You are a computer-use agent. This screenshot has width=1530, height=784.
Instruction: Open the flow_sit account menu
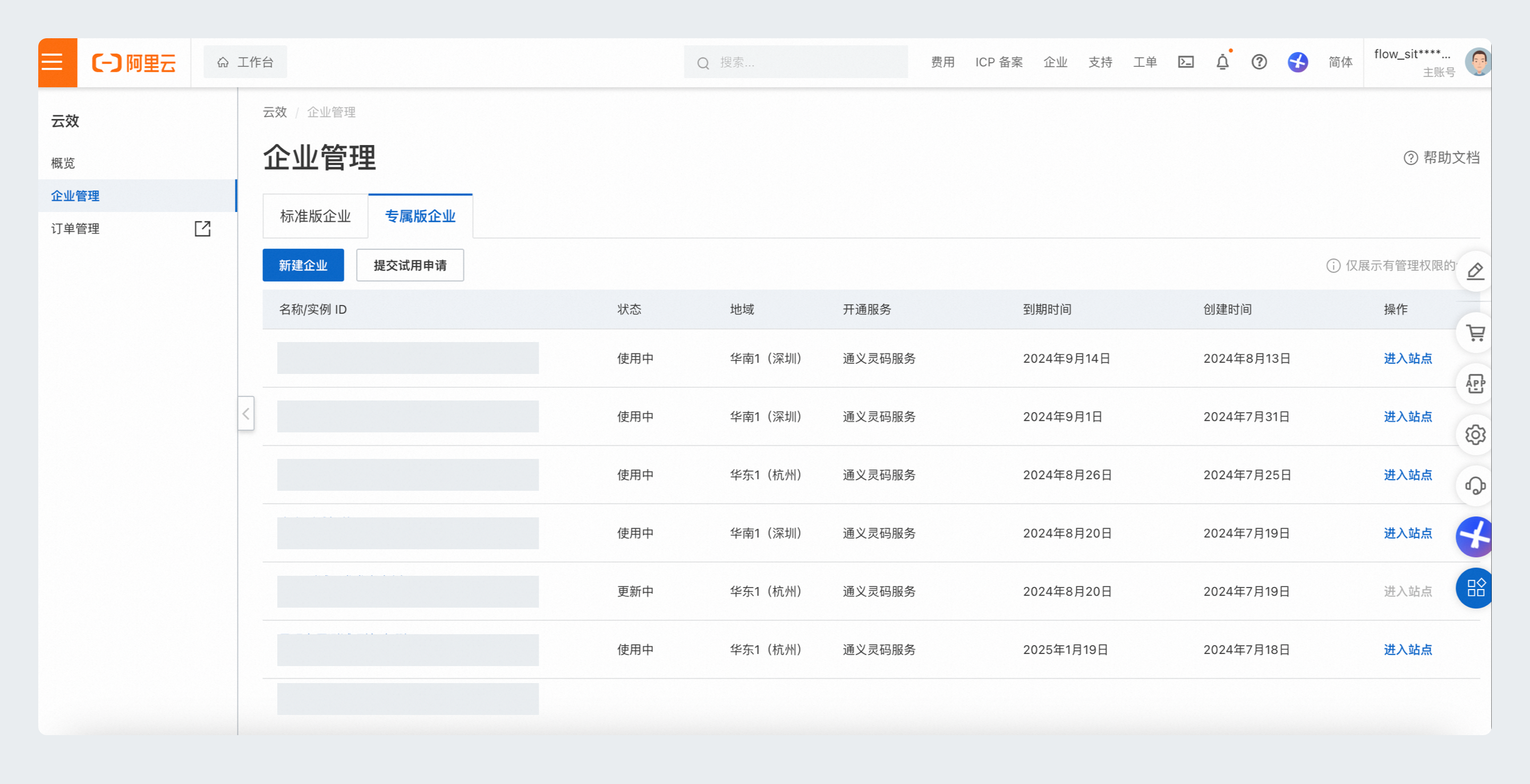[x=1414, y=62]
